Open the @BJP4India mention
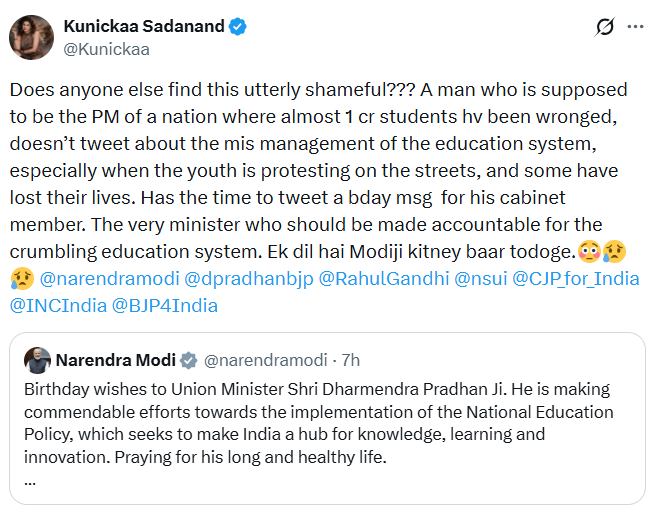654x511 pixels. point(165,306)
